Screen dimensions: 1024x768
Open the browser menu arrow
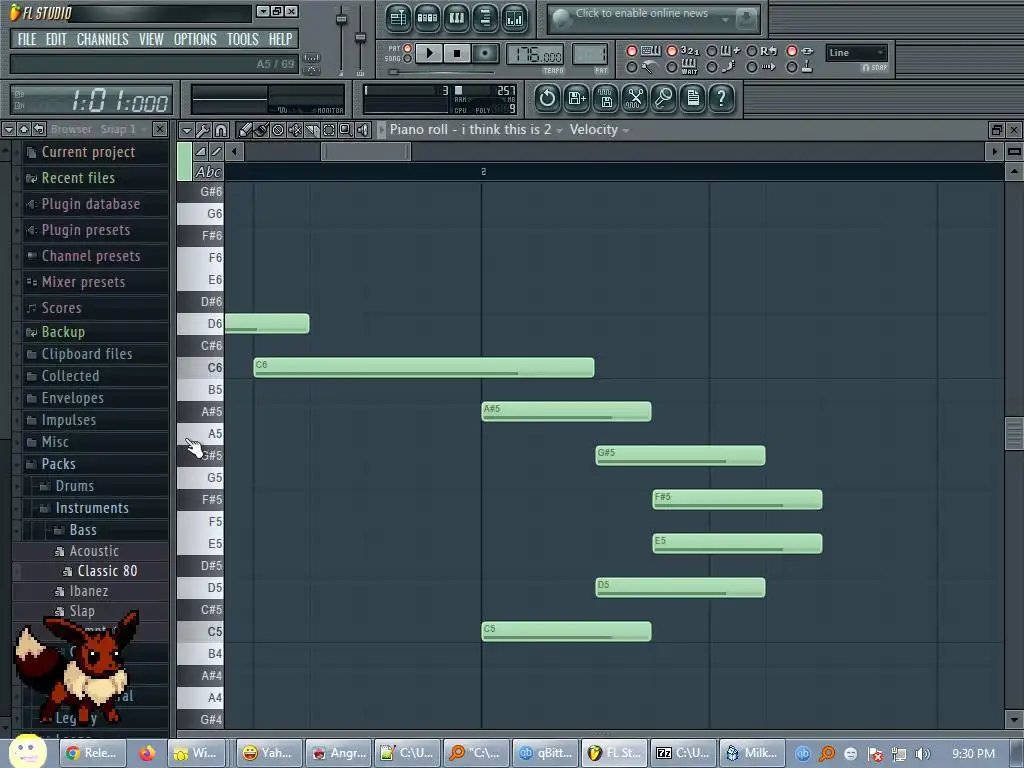point(8,129)
